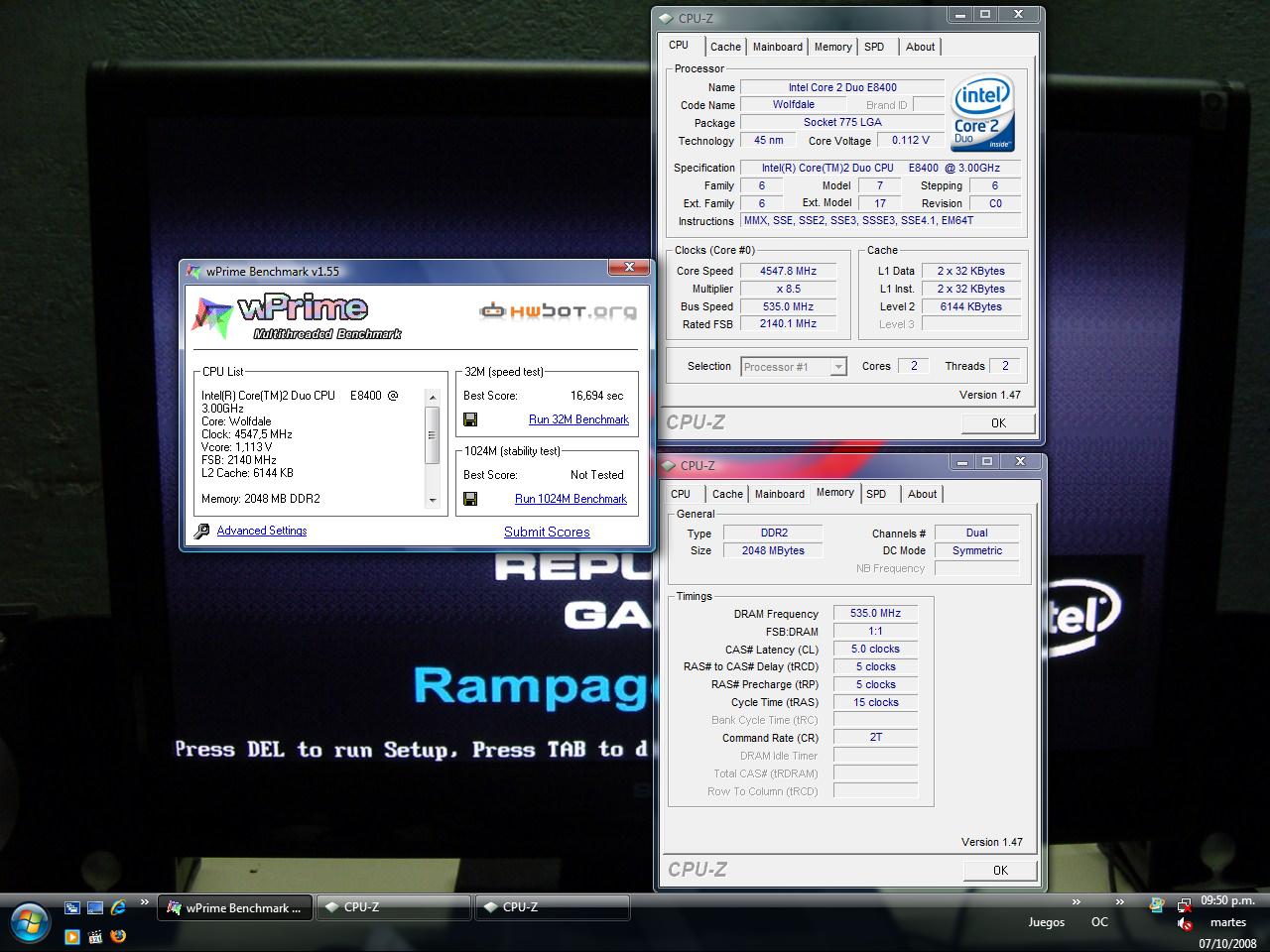
Task: Open the Juegos toolbar label
Action: point(1046,921)
